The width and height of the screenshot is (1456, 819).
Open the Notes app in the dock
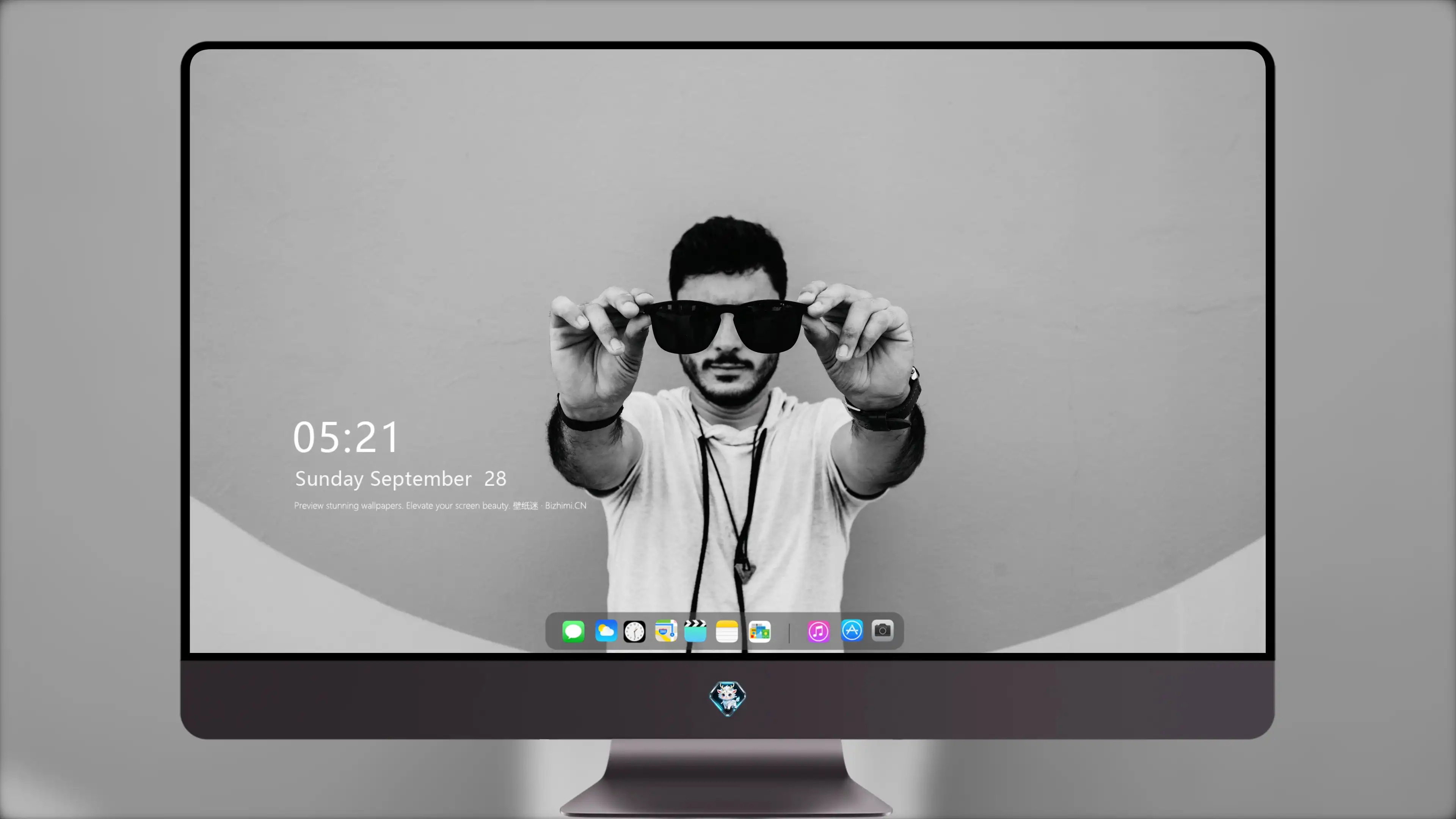727,631
